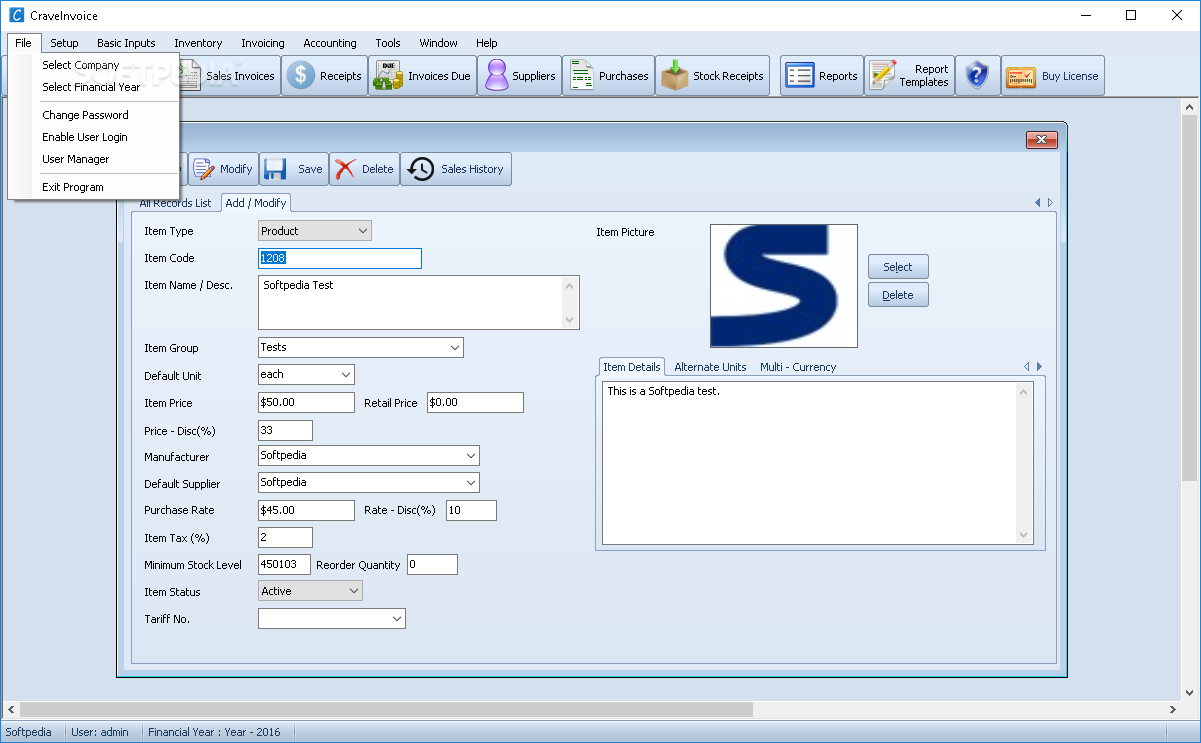
Task: Open the Basic Inputs menu
Action: coord(126,43)
